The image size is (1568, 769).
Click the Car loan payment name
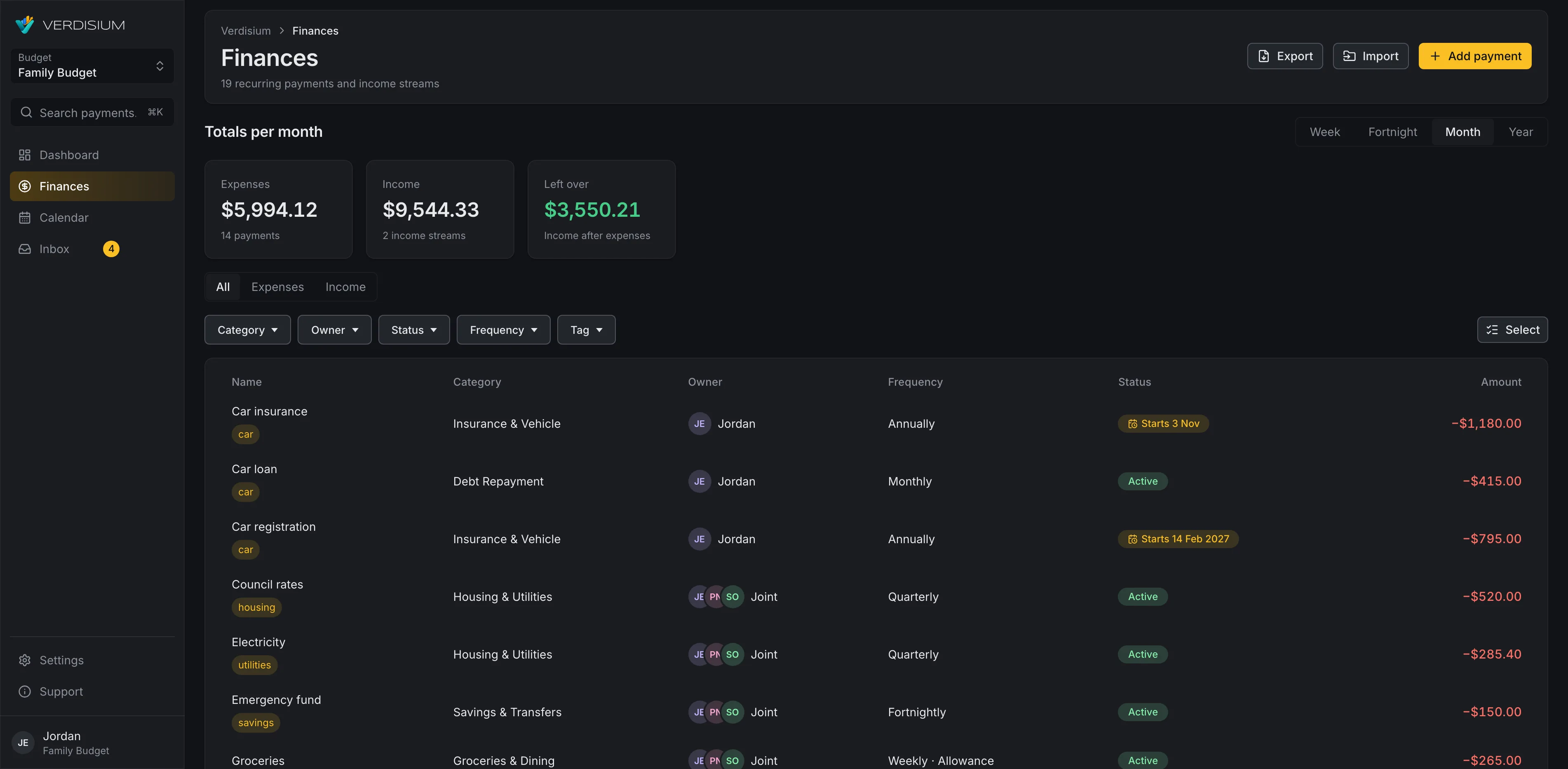click(254, 469)
